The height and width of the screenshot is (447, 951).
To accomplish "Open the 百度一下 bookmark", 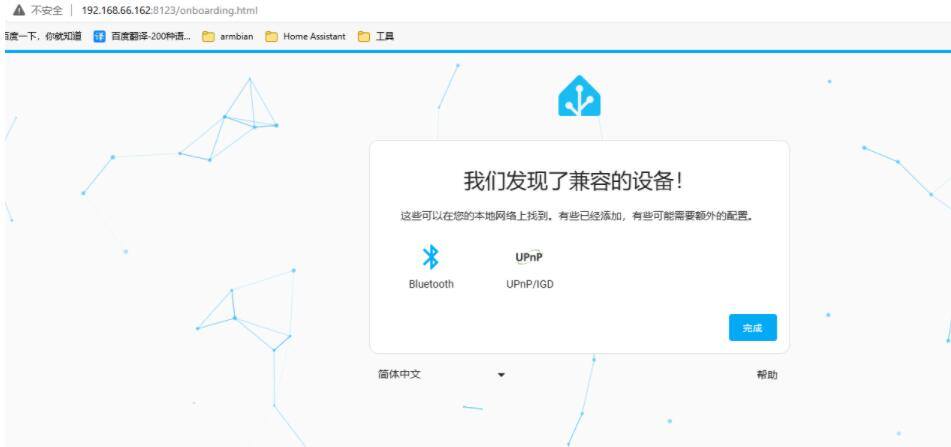I will (42, 36).
